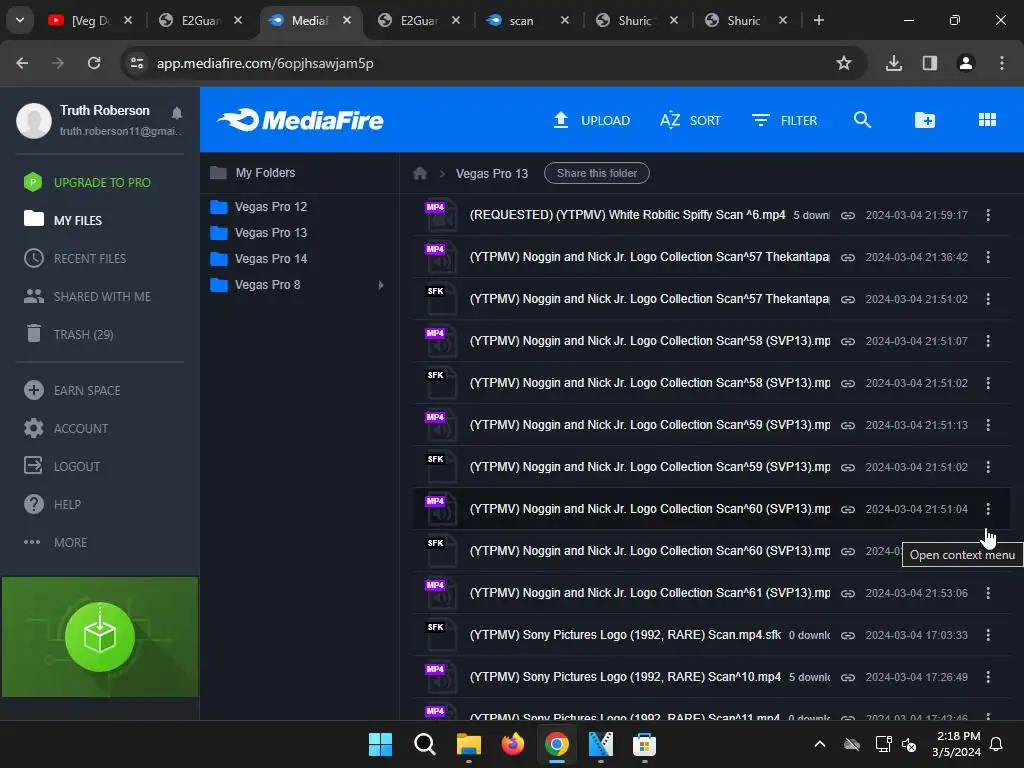Click LOGOUT in sidebar

pos(62,466)
